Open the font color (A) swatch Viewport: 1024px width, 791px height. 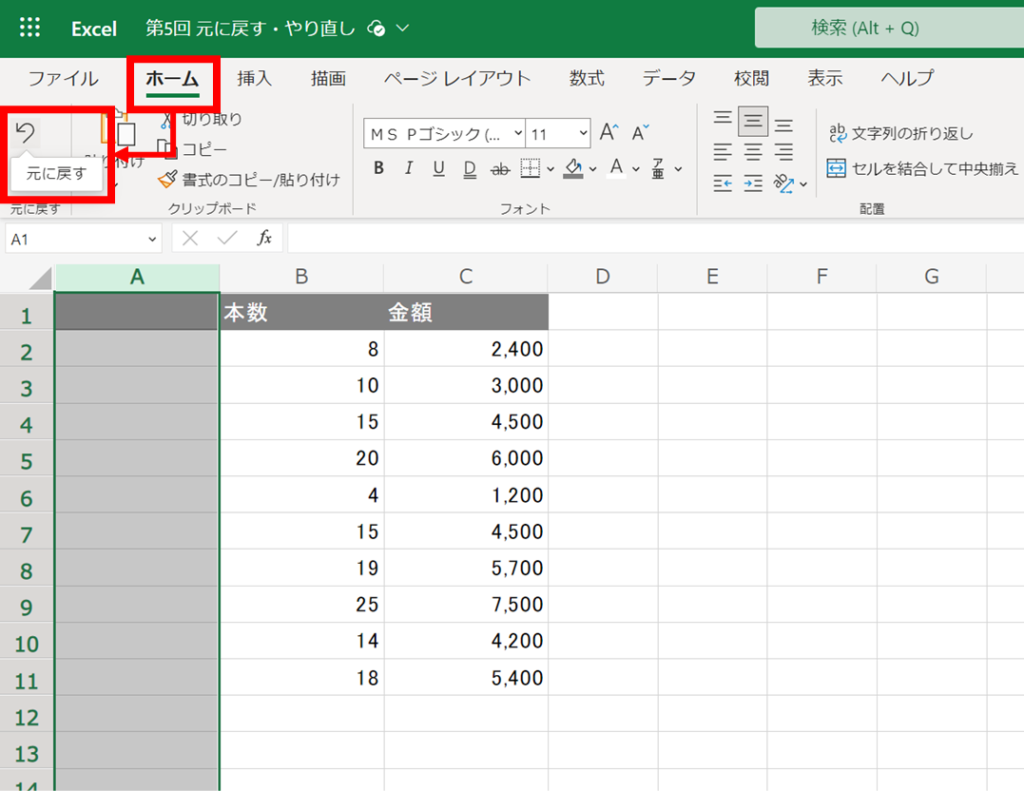(618, 168)
